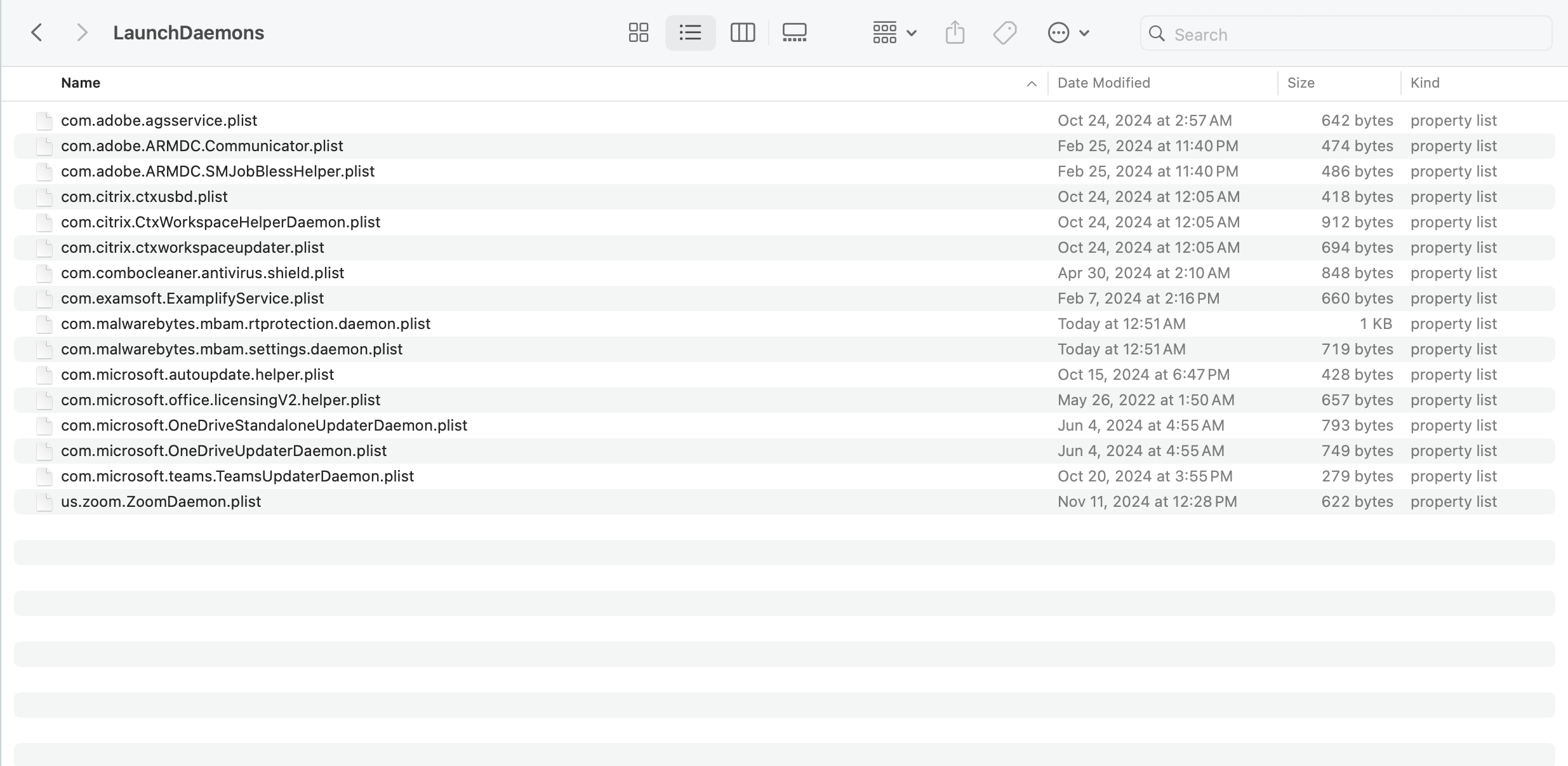Toggle sort direction arrow in Name column
Image resolution: width=1568 pixels, height=766 pixels.
tap(1032, 83)
